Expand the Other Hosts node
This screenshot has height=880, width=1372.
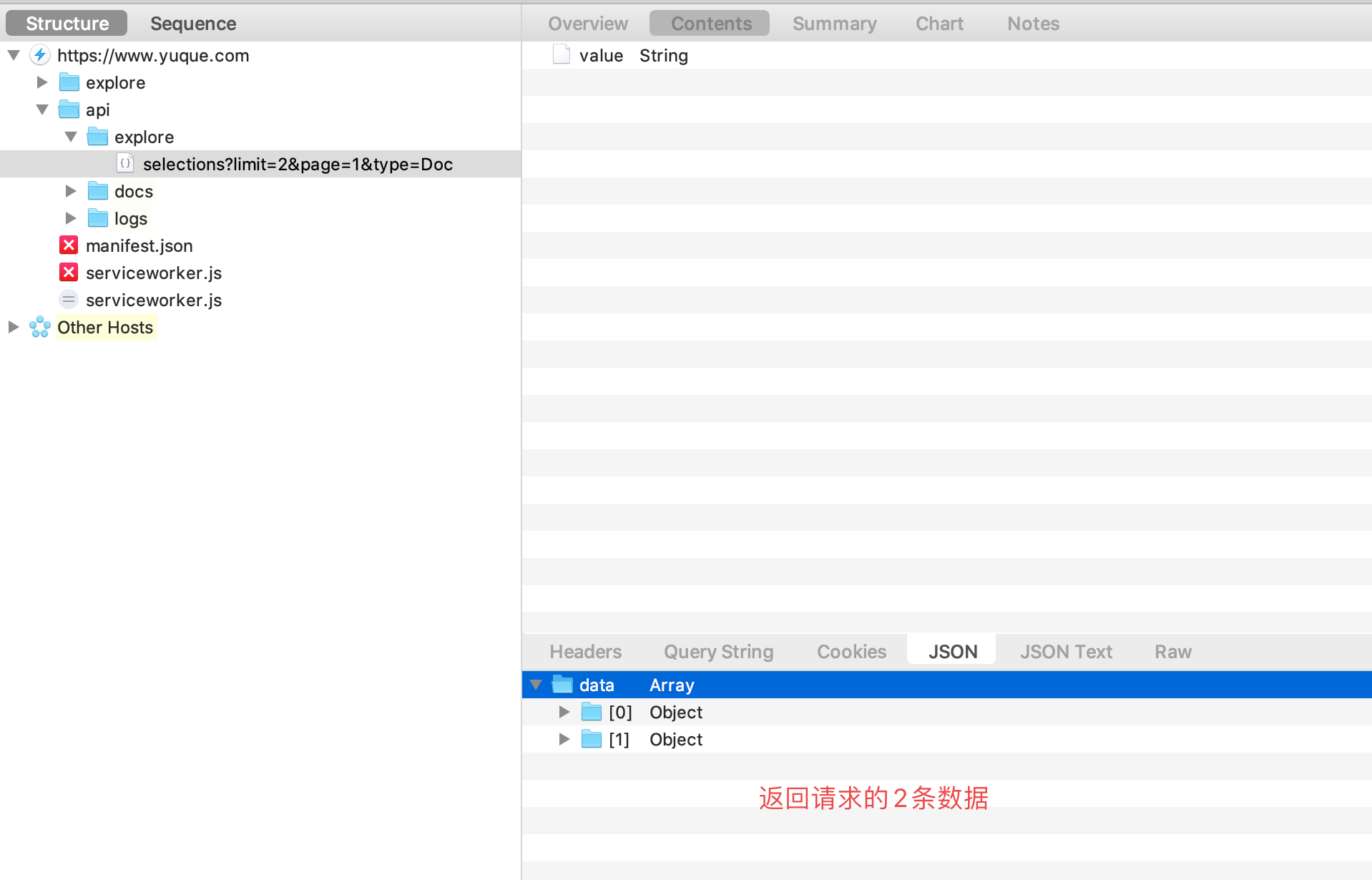(14, 327)
